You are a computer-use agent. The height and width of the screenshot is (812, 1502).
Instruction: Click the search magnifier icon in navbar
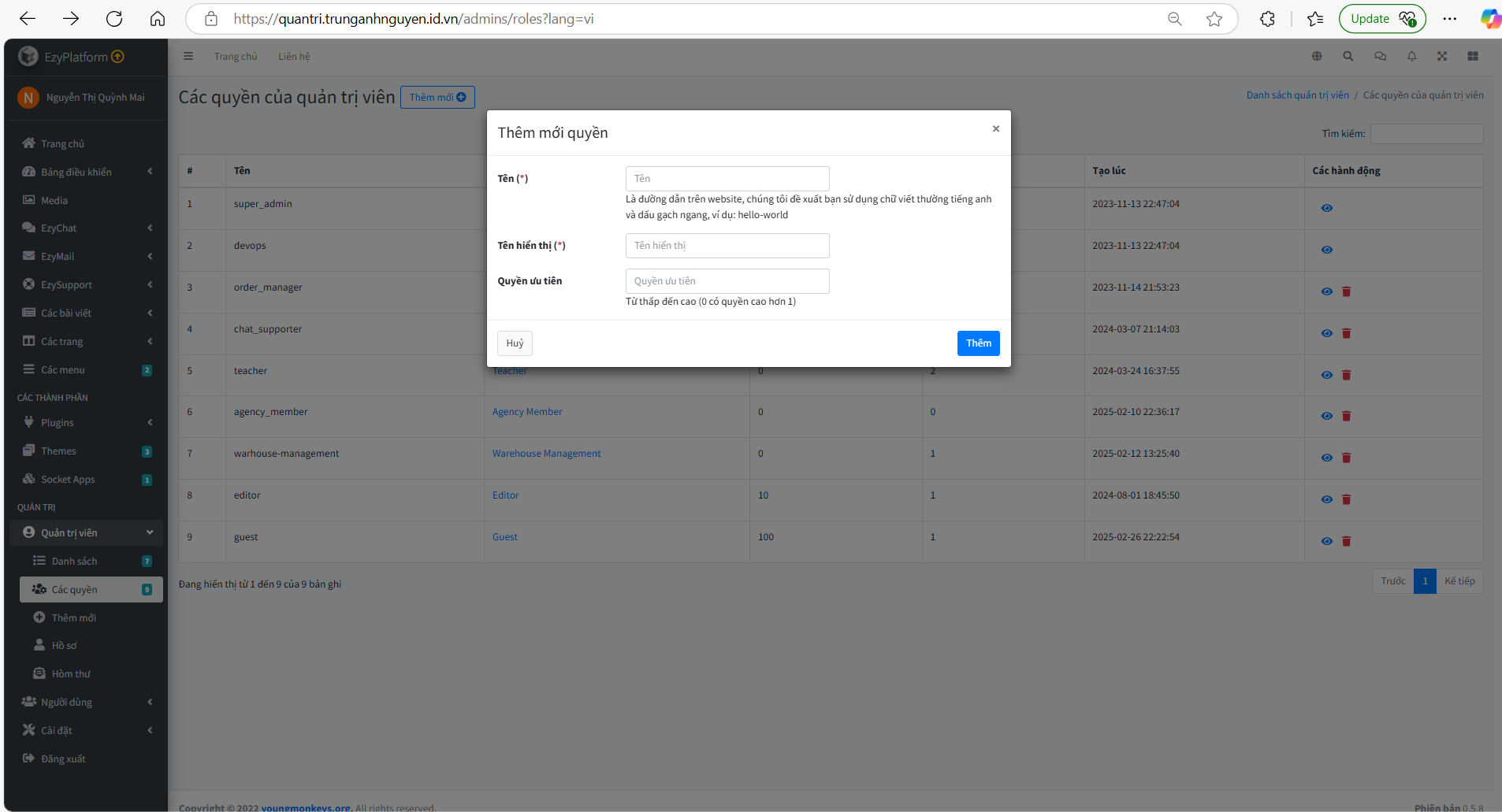coord(1348,56)
